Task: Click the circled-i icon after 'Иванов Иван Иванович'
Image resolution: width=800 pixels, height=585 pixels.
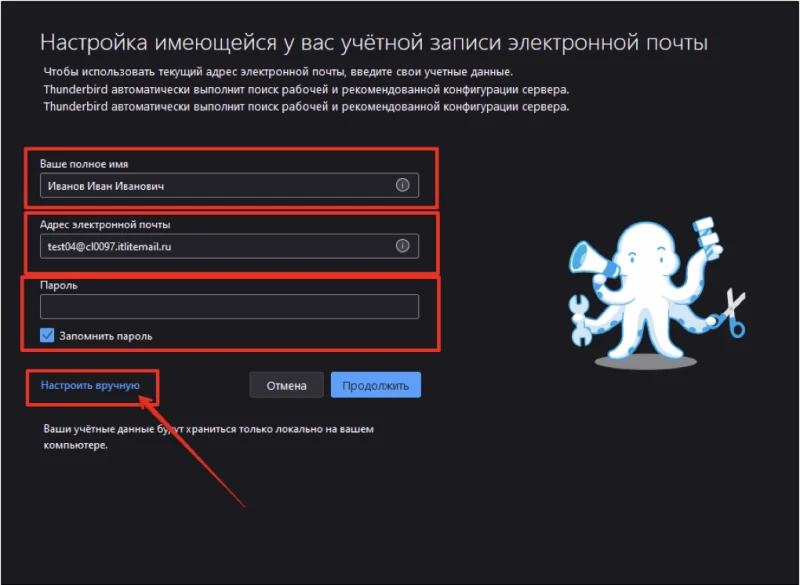Action: tap(402, 185)
